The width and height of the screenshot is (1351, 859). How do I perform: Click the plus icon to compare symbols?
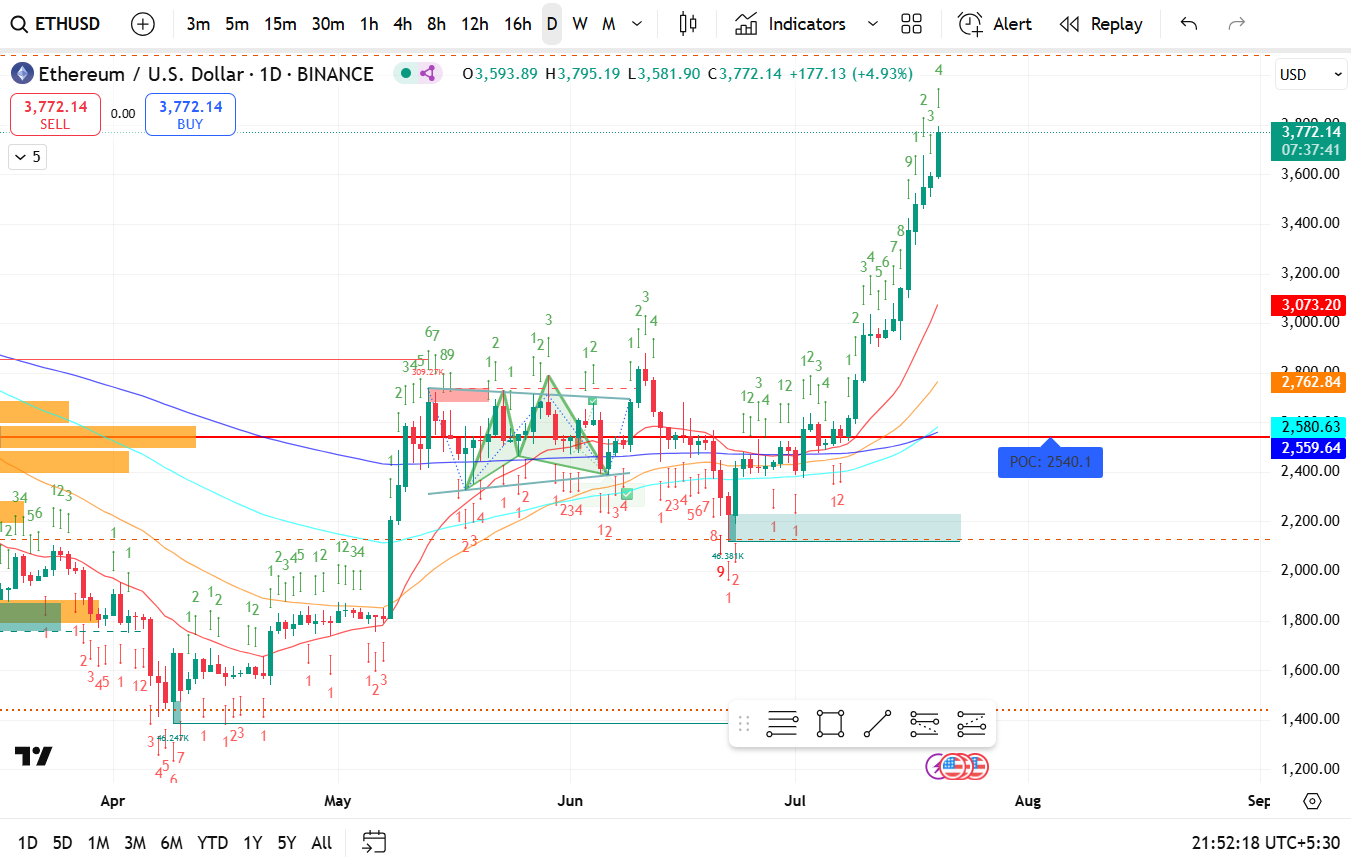pyautogui.click(x=143, y=24)
